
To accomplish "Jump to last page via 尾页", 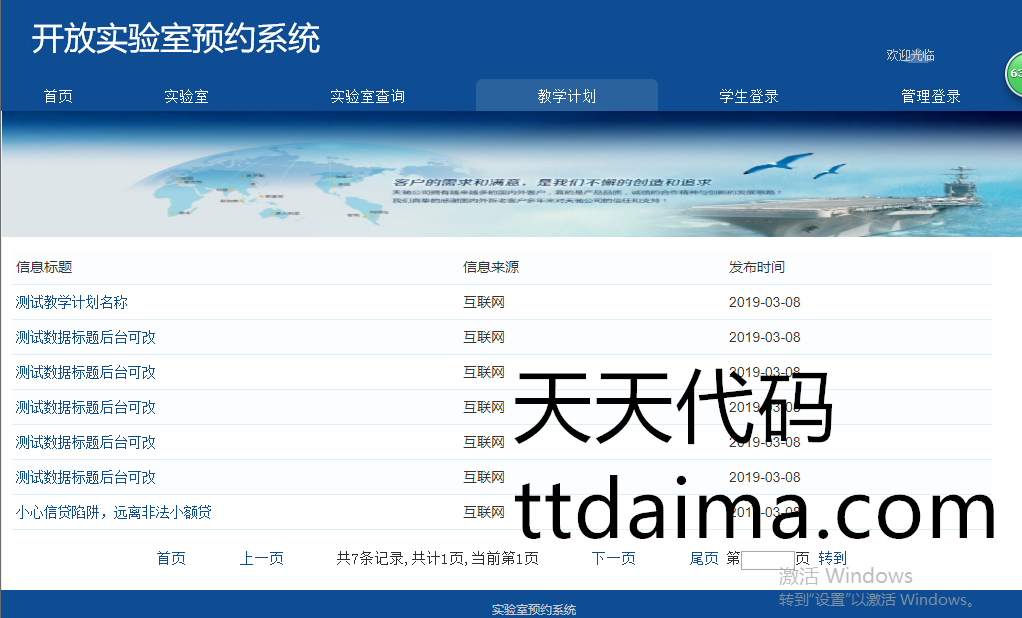I will (x=704, y=558).
